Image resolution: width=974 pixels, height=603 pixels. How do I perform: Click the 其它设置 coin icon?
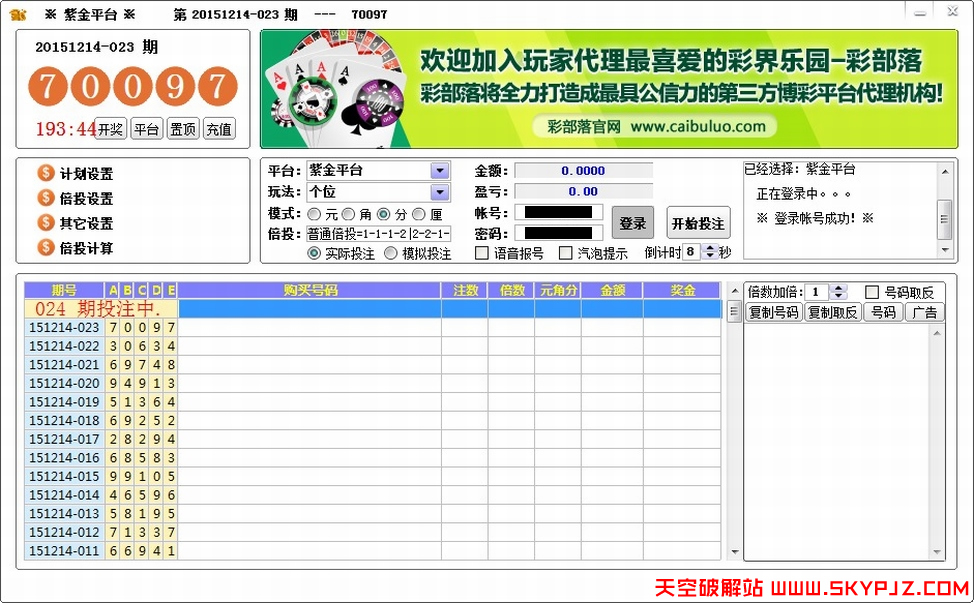tap(45, 223)
